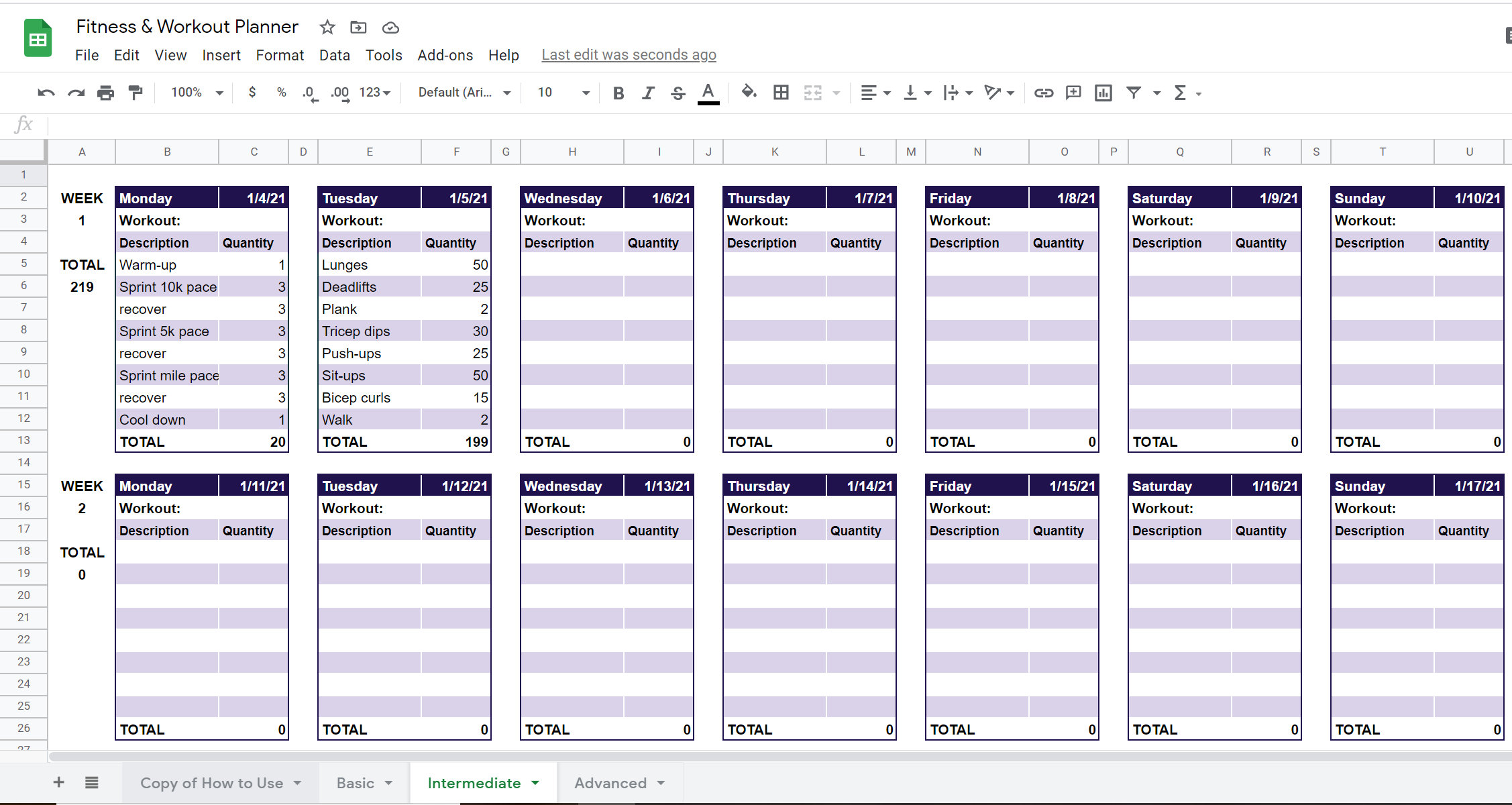
Task: Add a new sheet with the plus button
Action: pos(59,782)
